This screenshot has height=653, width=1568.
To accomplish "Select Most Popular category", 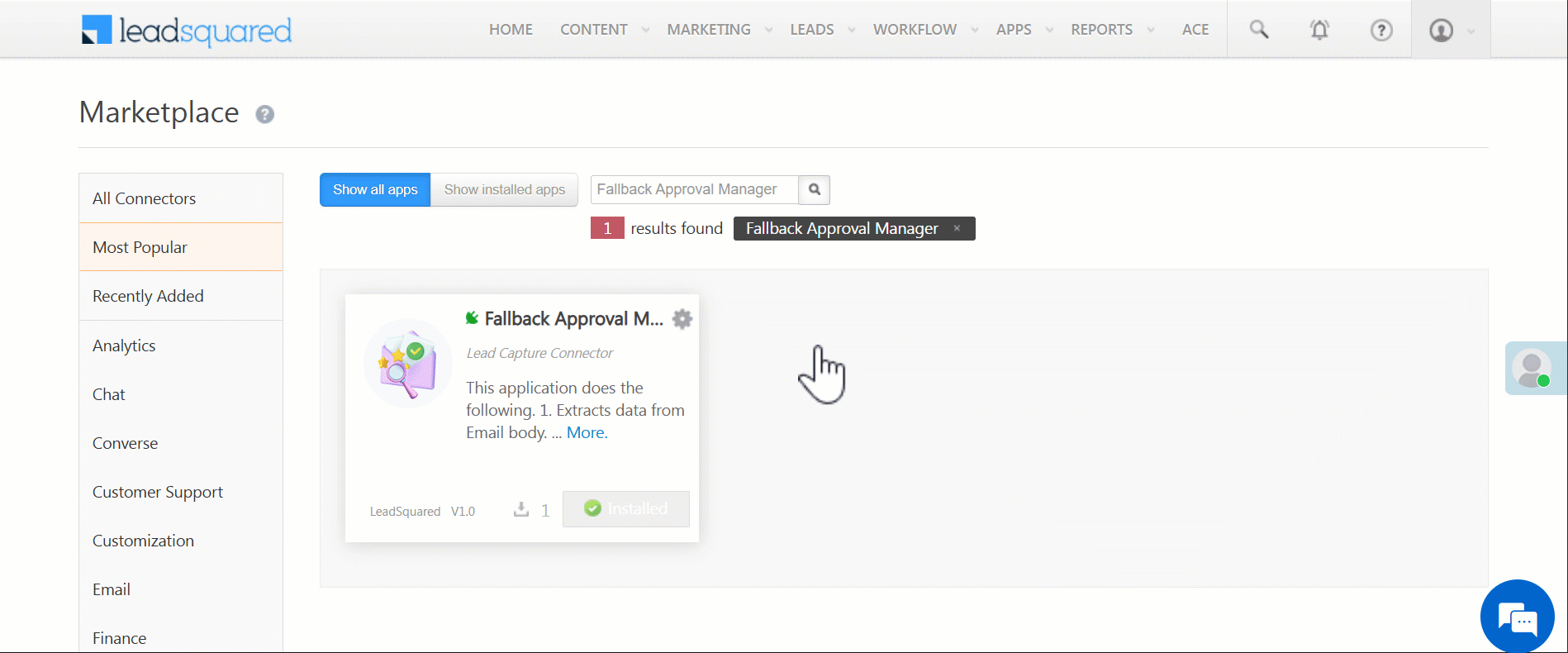I will click(181, 247).
